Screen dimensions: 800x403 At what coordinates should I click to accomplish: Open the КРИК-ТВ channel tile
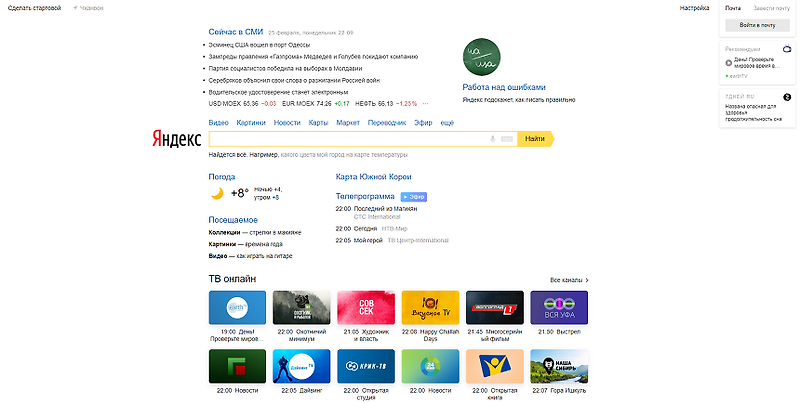[x=366, y=366]
